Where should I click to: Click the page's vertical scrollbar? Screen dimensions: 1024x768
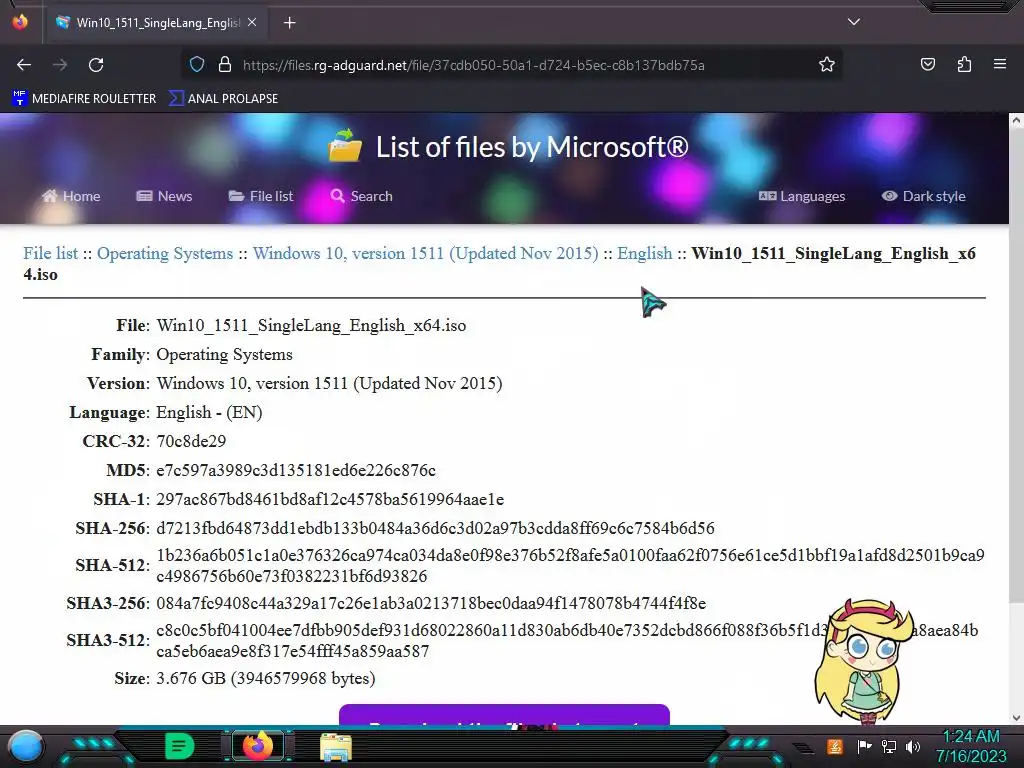tap(1016, 366)
